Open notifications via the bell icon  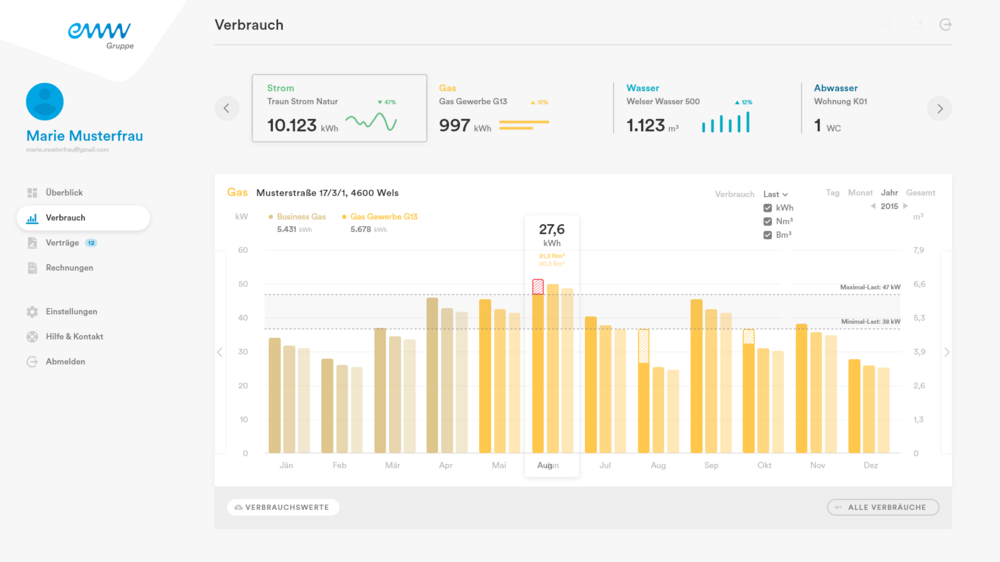(x=916, y=25)
